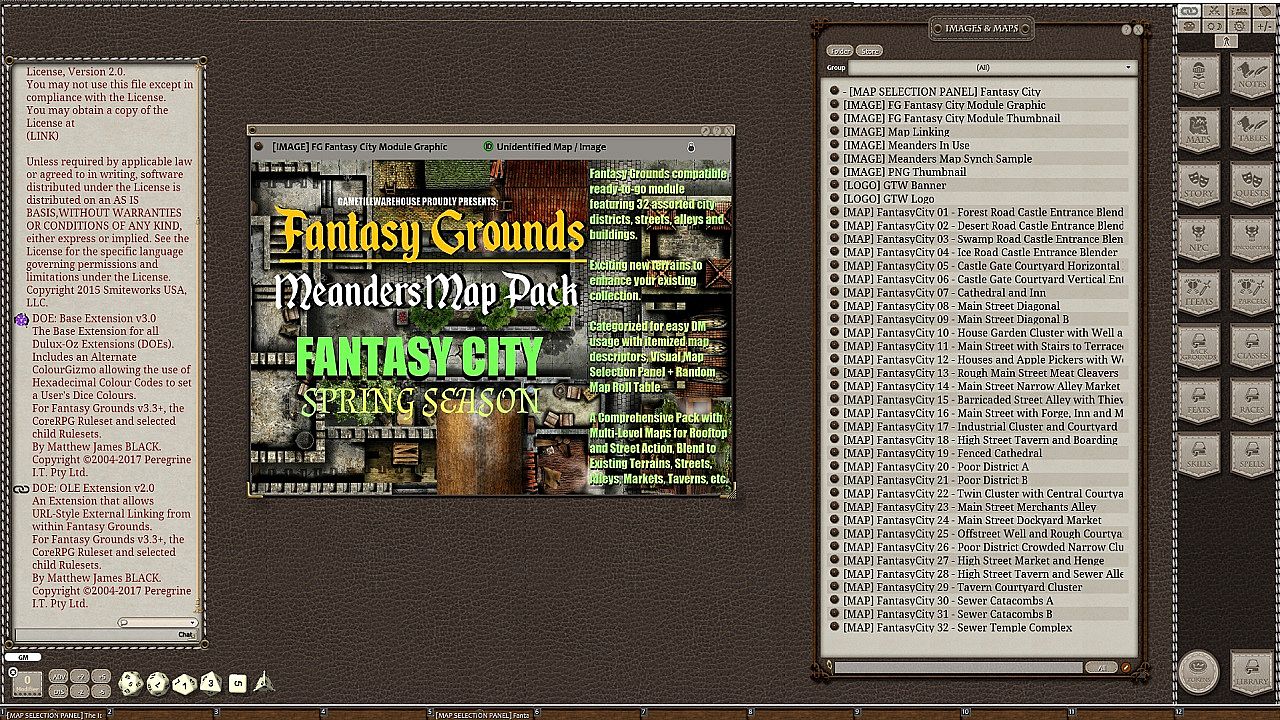
Task: Open the Backgrounds sidebar button
Action: click(x=1198, y=347)
